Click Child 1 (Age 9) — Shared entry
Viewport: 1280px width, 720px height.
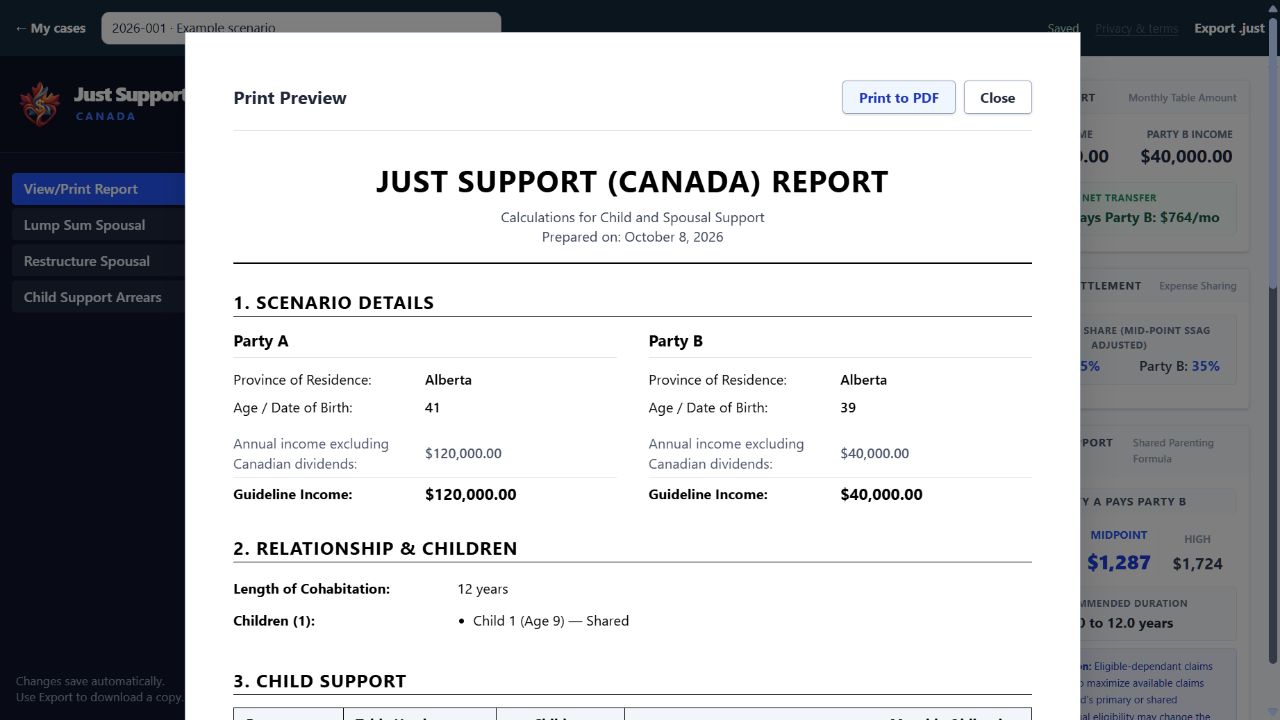(551, 621)
